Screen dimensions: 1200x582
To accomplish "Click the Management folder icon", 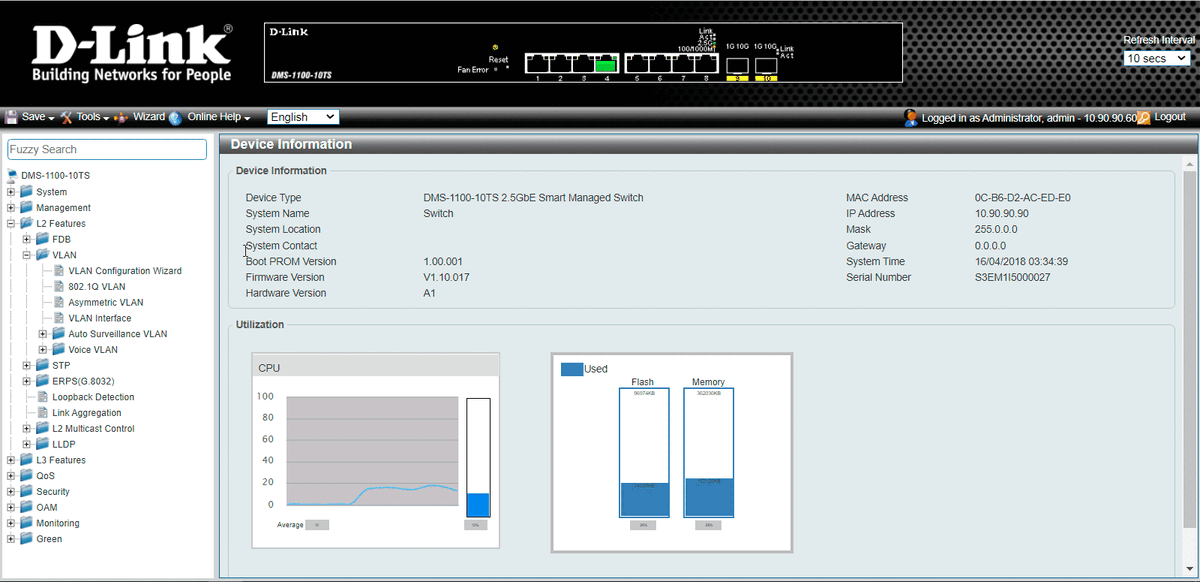I will [x=26, y=208].
